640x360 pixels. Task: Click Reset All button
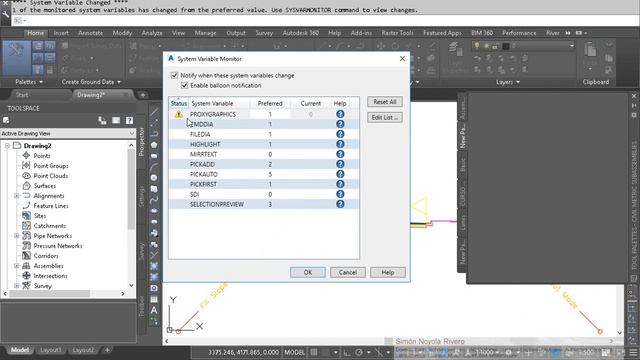tap(384, 102)
